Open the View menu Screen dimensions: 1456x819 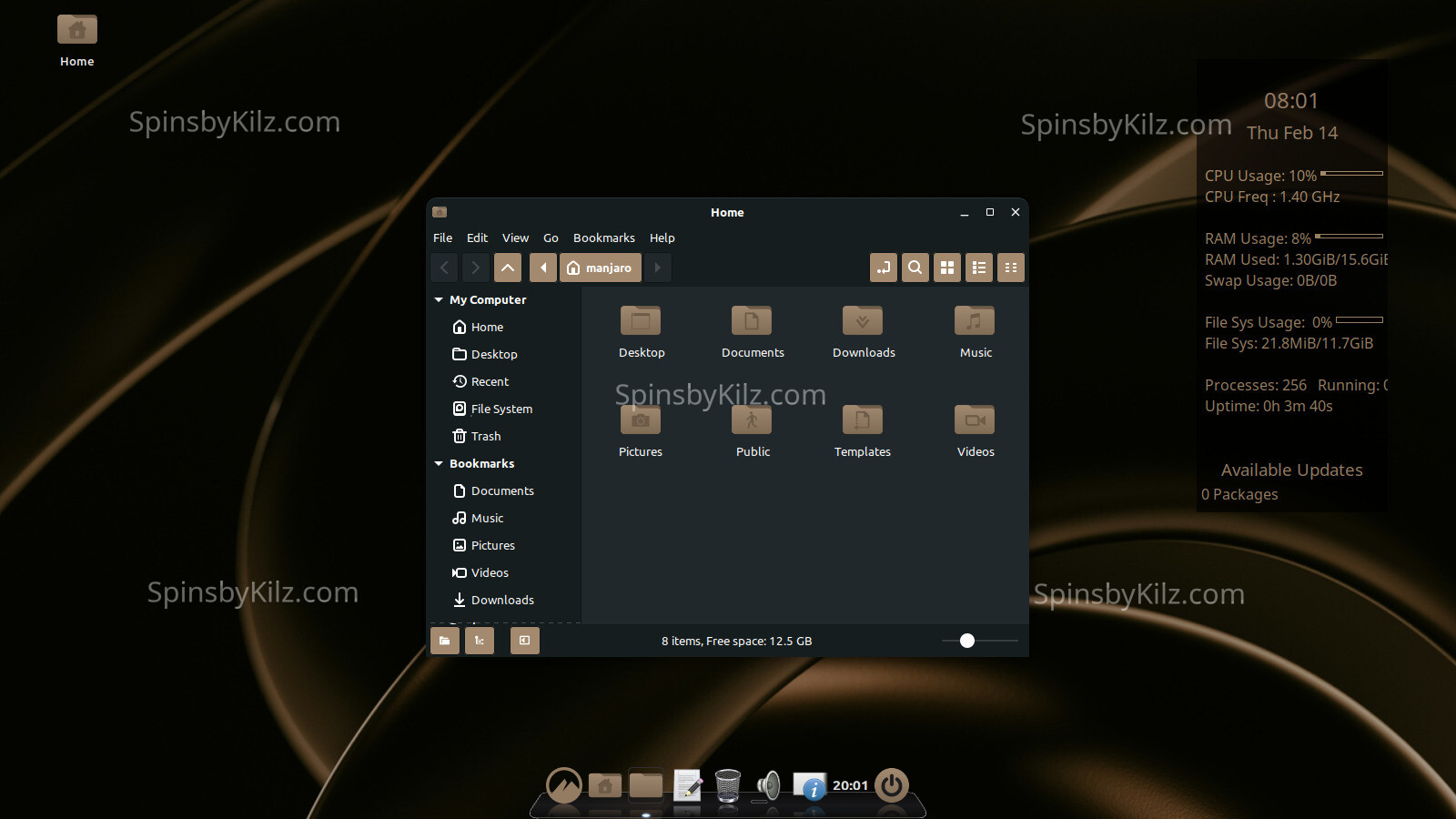[515, 238]
